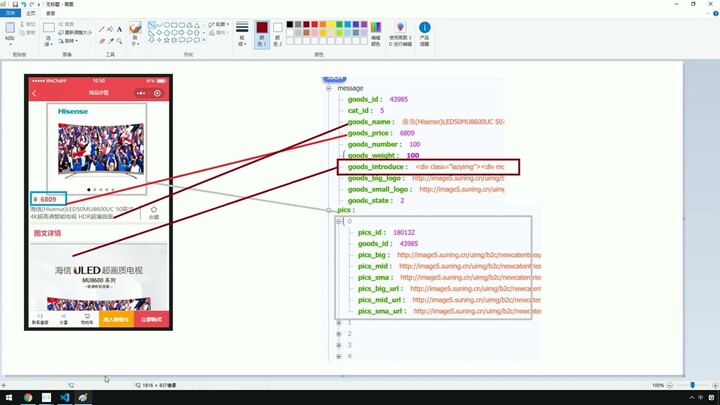Pick the green color swatch

coord(339,24)
